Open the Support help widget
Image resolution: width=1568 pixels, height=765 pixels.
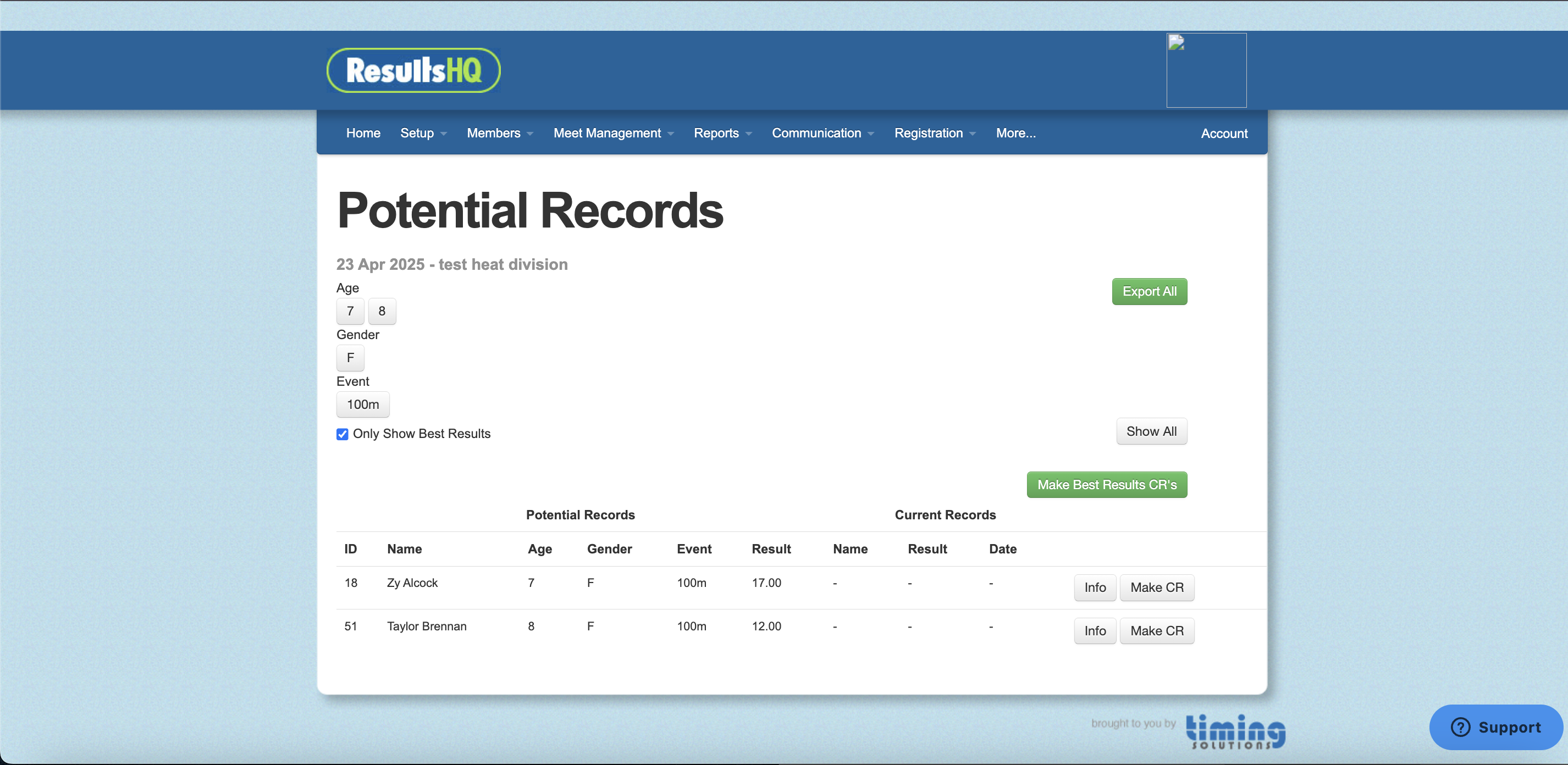(1495, 727)
